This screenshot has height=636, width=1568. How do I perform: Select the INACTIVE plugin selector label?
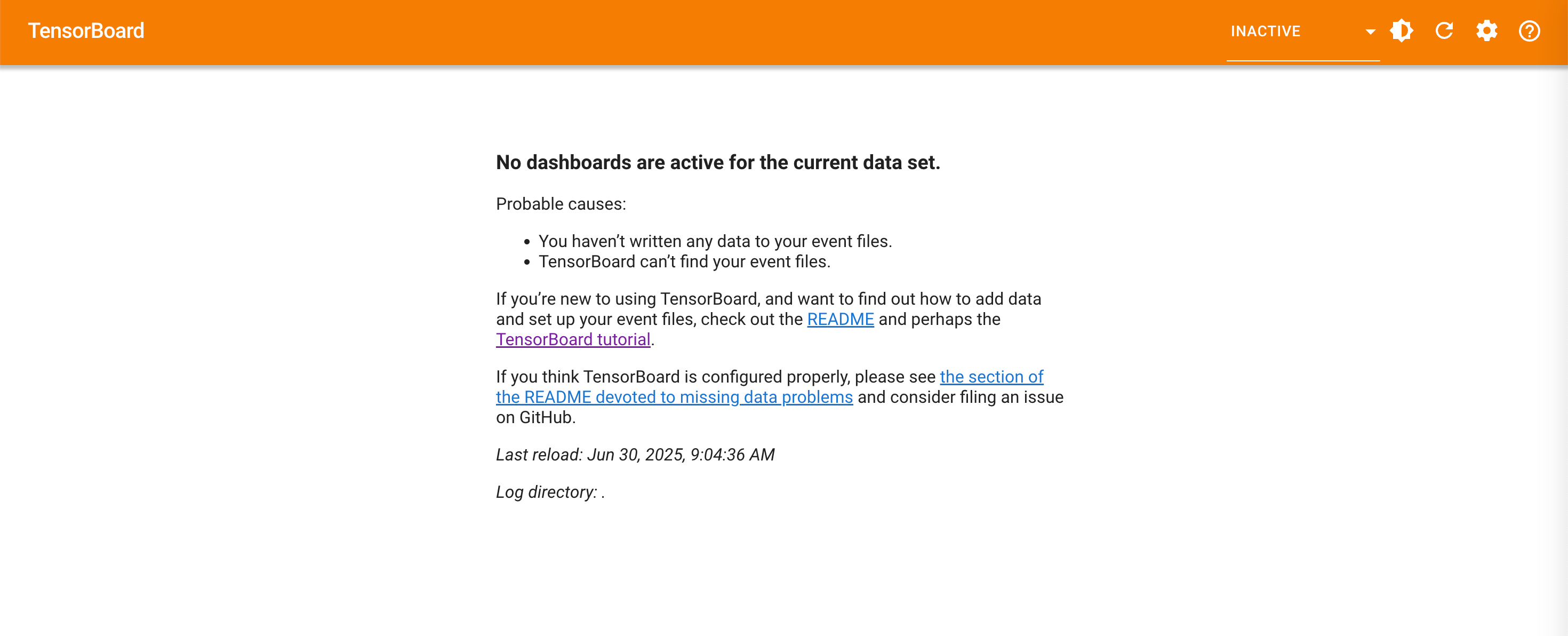click(x=1266, y=31)
